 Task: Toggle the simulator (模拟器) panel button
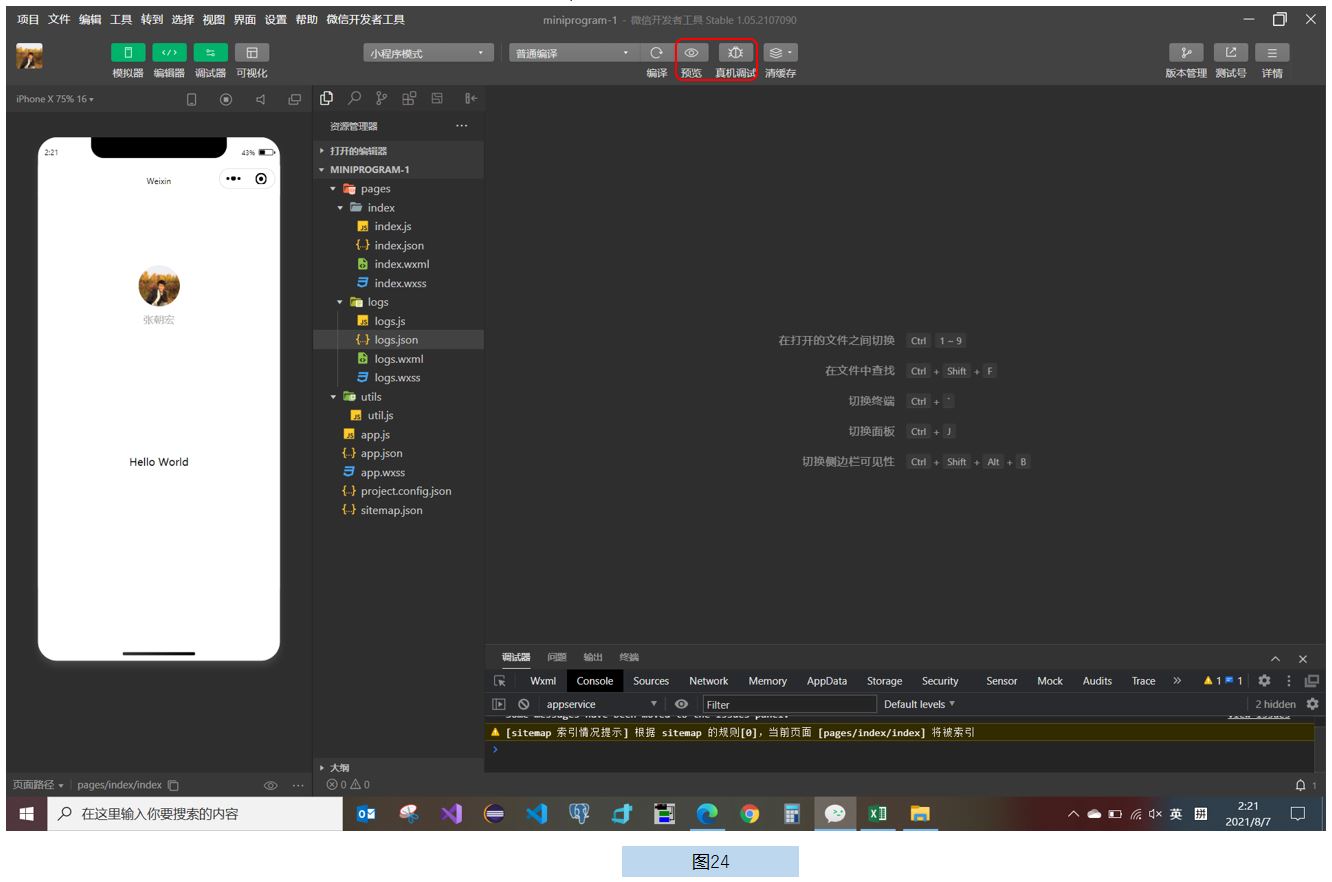pyautogui.click(x=127, y=53)
